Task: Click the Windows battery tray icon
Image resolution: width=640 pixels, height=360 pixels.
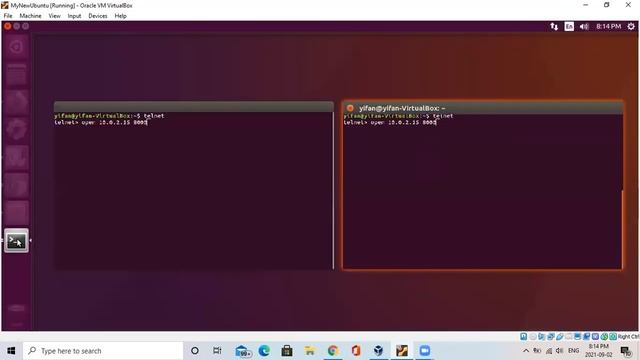Action: pos(537,351)
